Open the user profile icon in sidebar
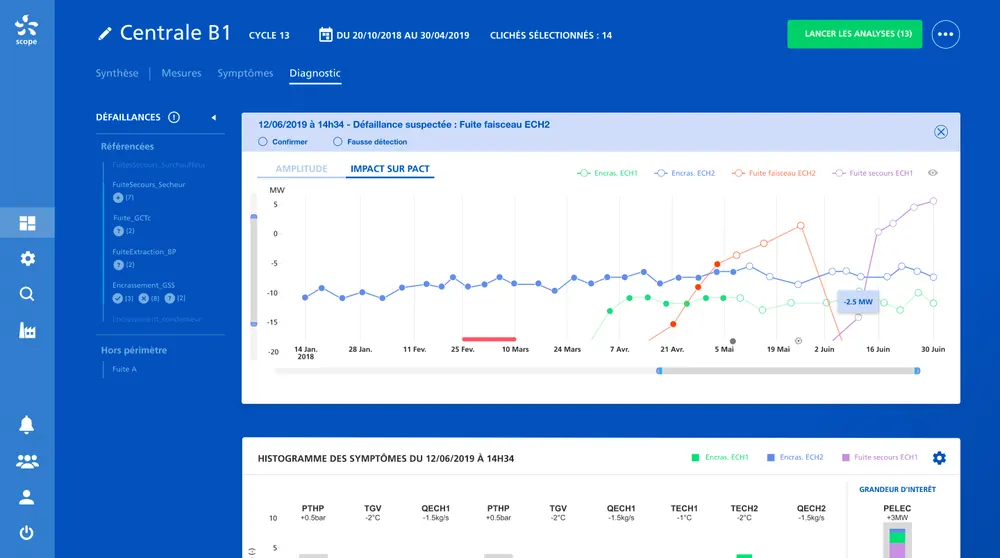Viewport: 1000px width, 558px height. [x=27, y=497]
